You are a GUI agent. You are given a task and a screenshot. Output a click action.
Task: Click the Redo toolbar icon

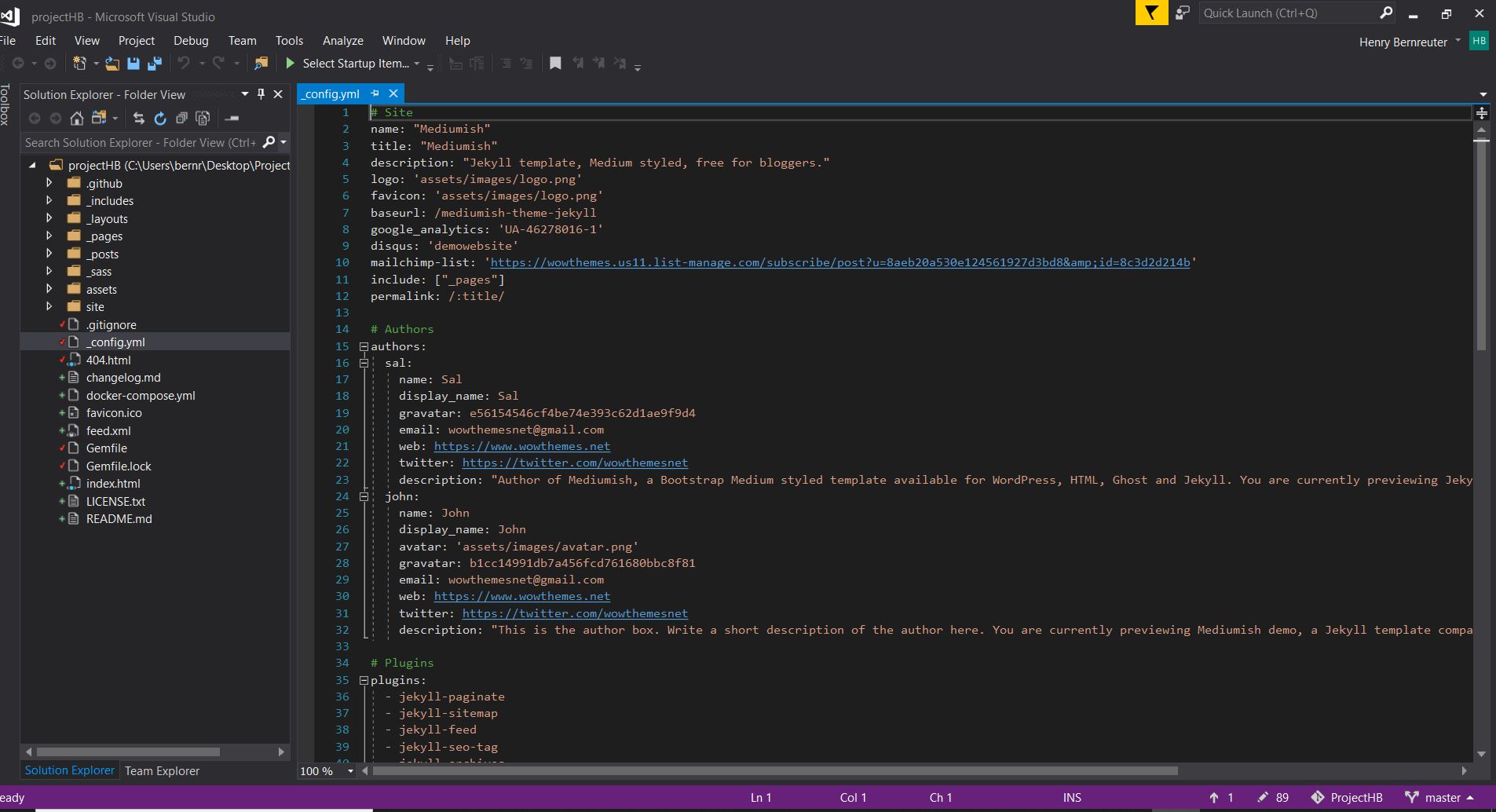tap(218, 64)
